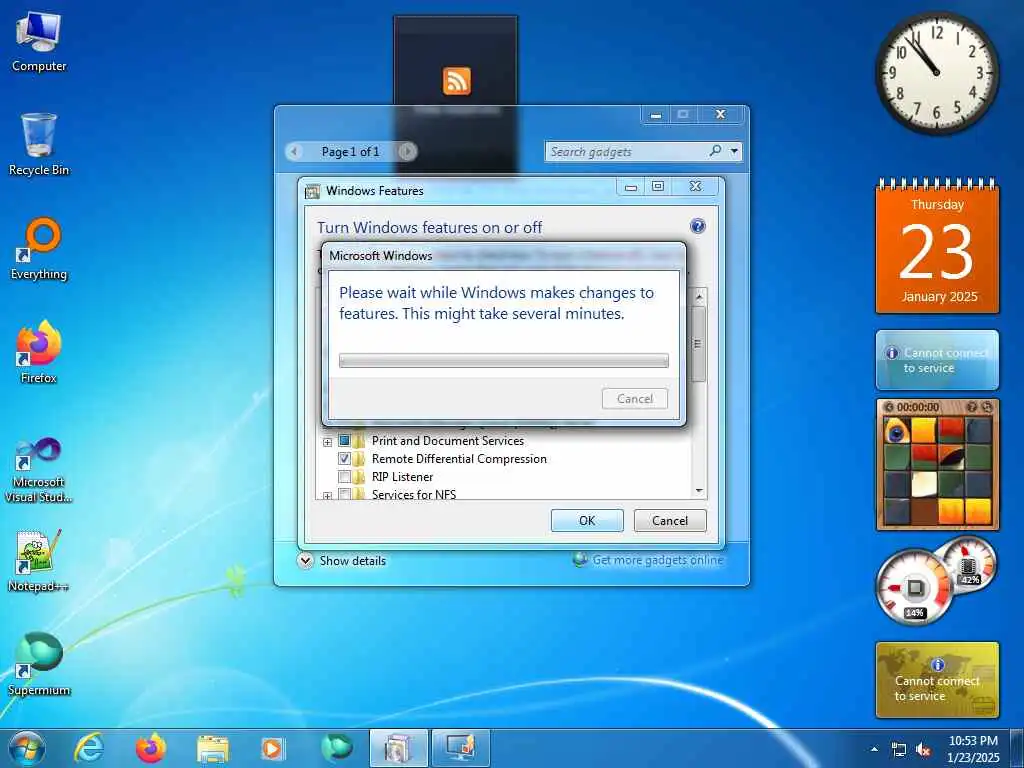1024x768 pixels.
Task: Click Cancel in Windows Features window
Action: (x=670, y=520)
